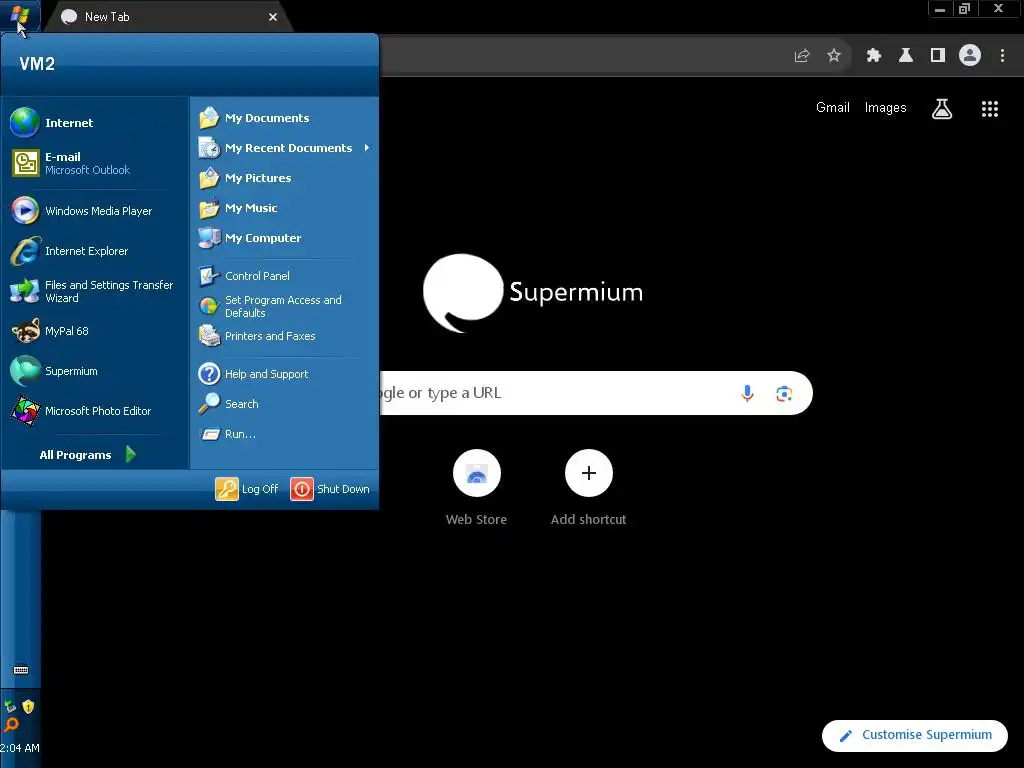Open Search Labs flask icon on page

coord(942,109)
